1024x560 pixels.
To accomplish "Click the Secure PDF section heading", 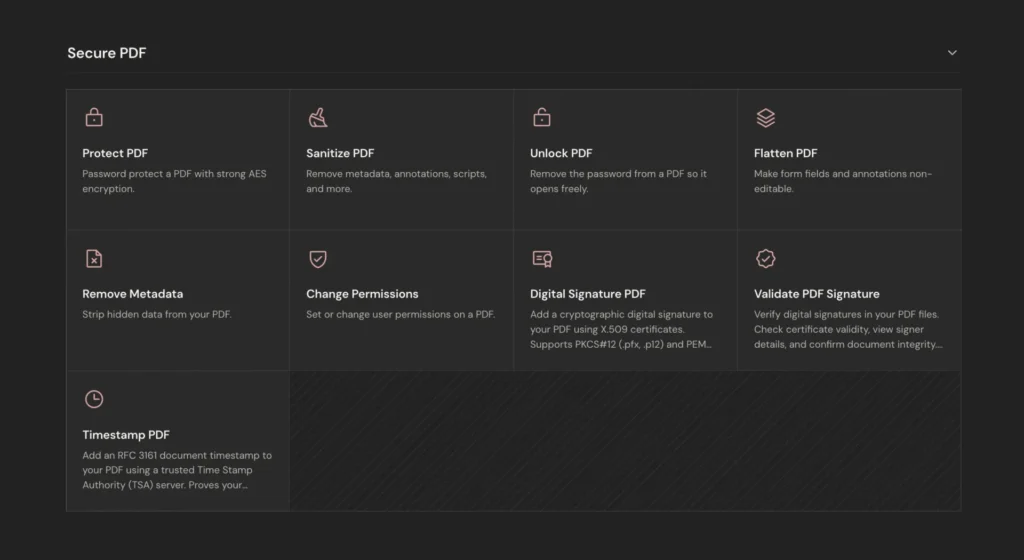I will pos(106,53).
